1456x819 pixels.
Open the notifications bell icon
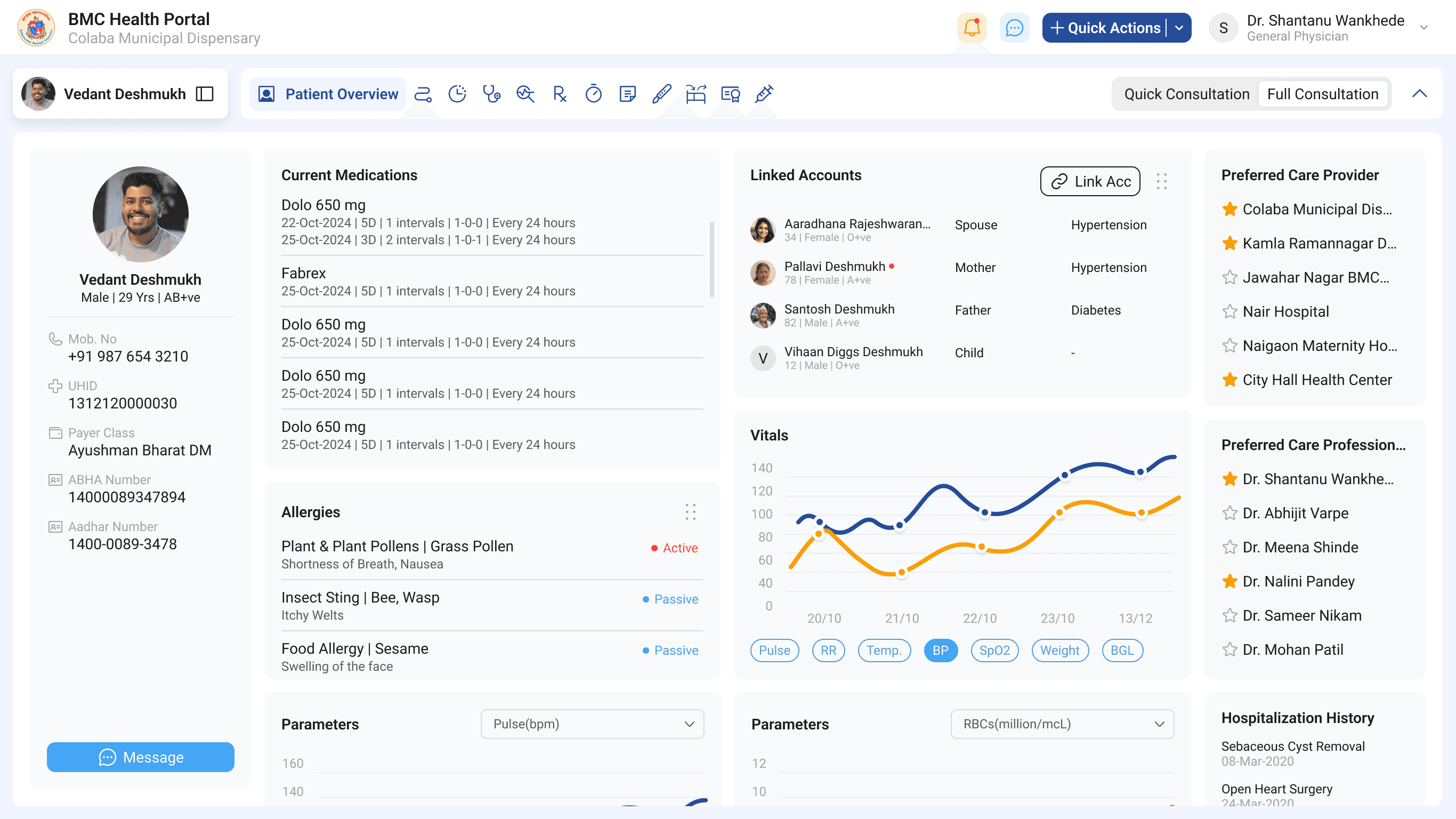[x=971, y=28]
